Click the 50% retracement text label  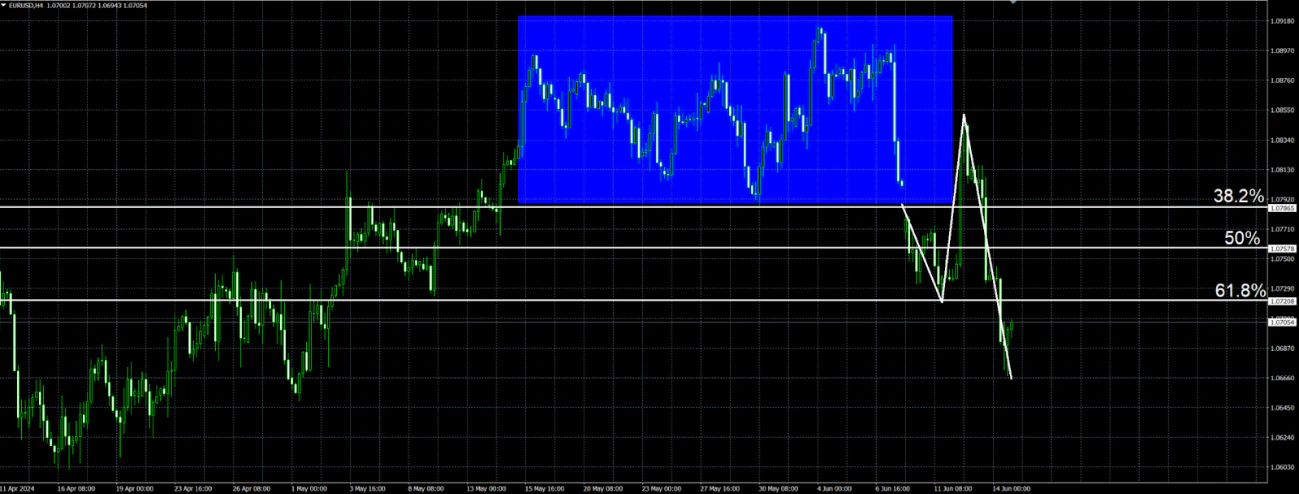1242,238
